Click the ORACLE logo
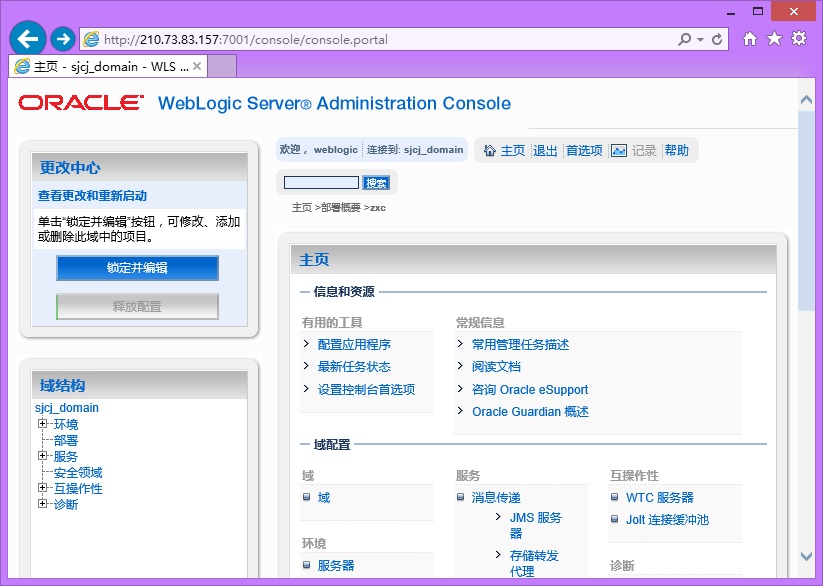The width and height of the screenshot is (823, 586). 81,102
